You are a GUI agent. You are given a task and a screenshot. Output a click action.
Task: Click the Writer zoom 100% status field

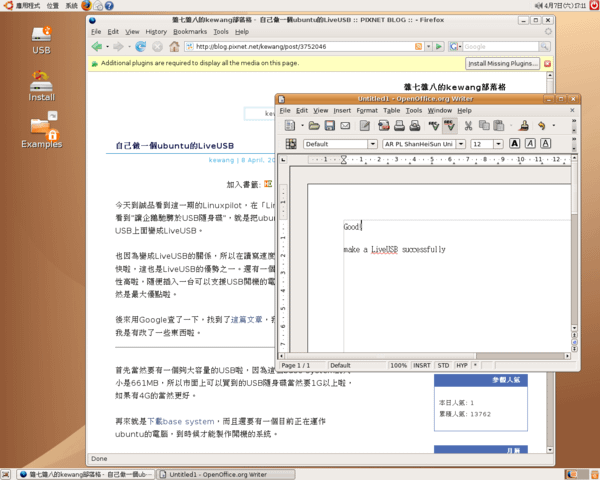tap(398, 366)
